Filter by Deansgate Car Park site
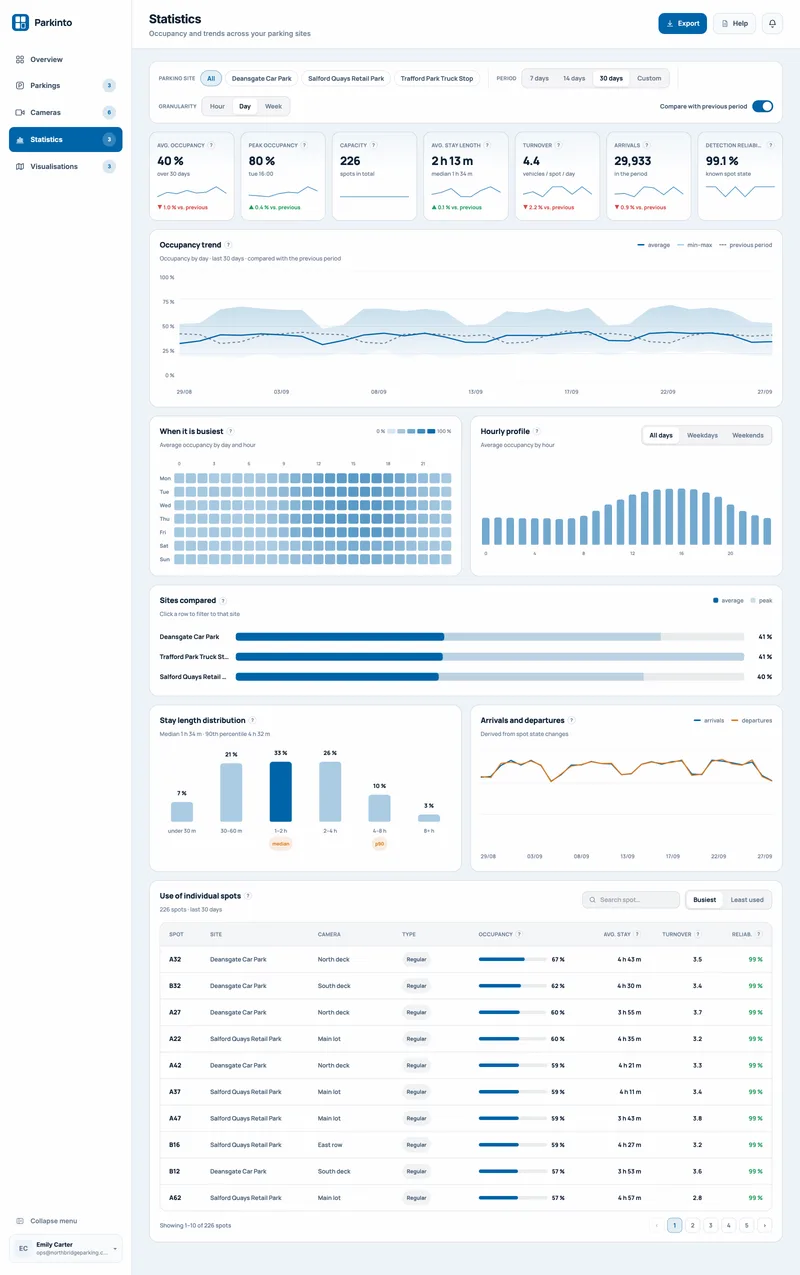 pos(261,78)
